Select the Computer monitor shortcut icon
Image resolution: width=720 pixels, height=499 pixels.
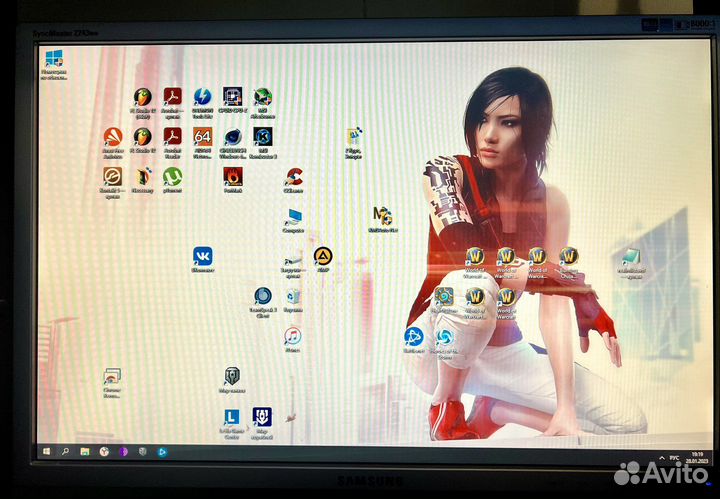293,217
